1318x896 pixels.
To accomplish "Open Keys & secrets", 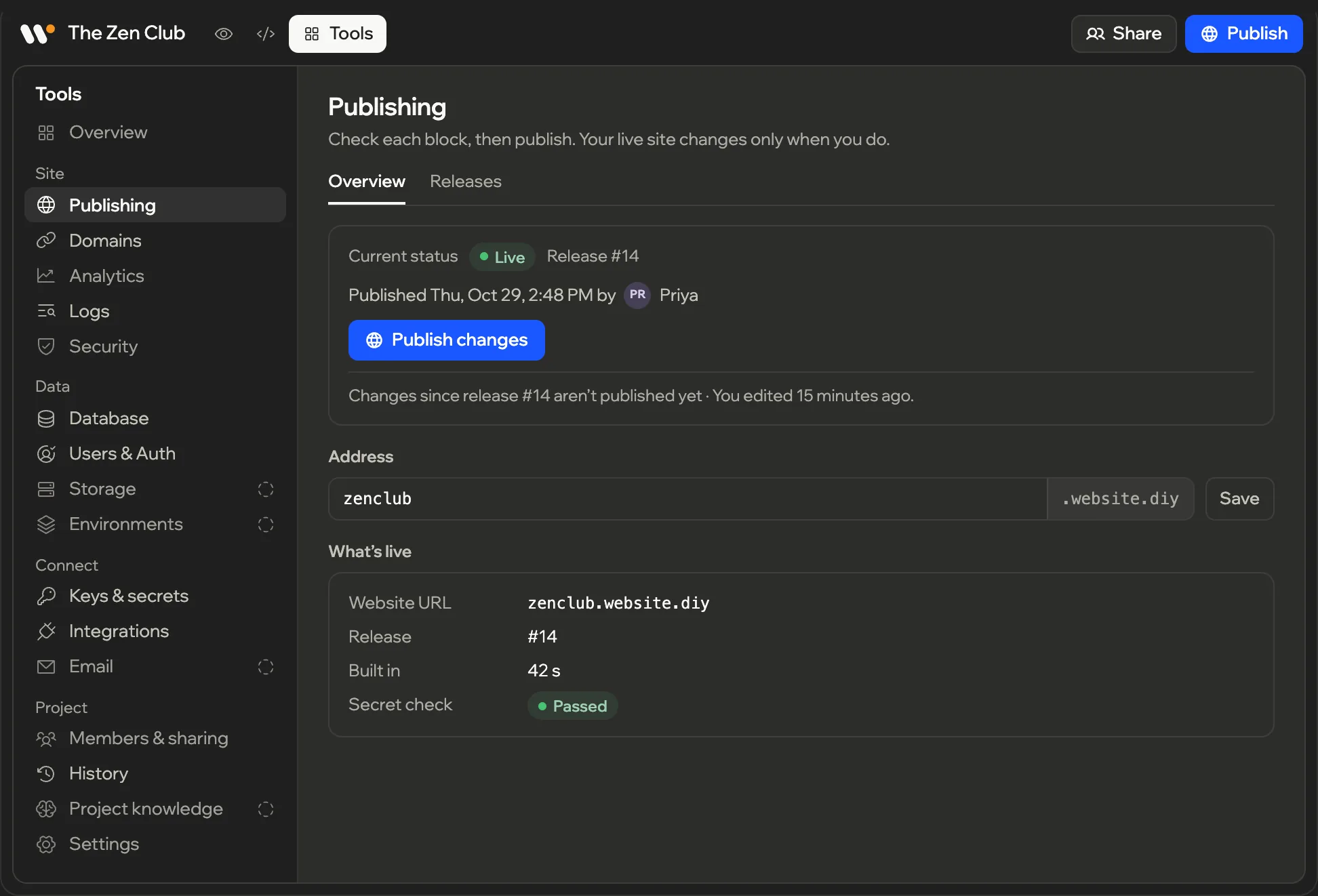I will click(155, 596).
